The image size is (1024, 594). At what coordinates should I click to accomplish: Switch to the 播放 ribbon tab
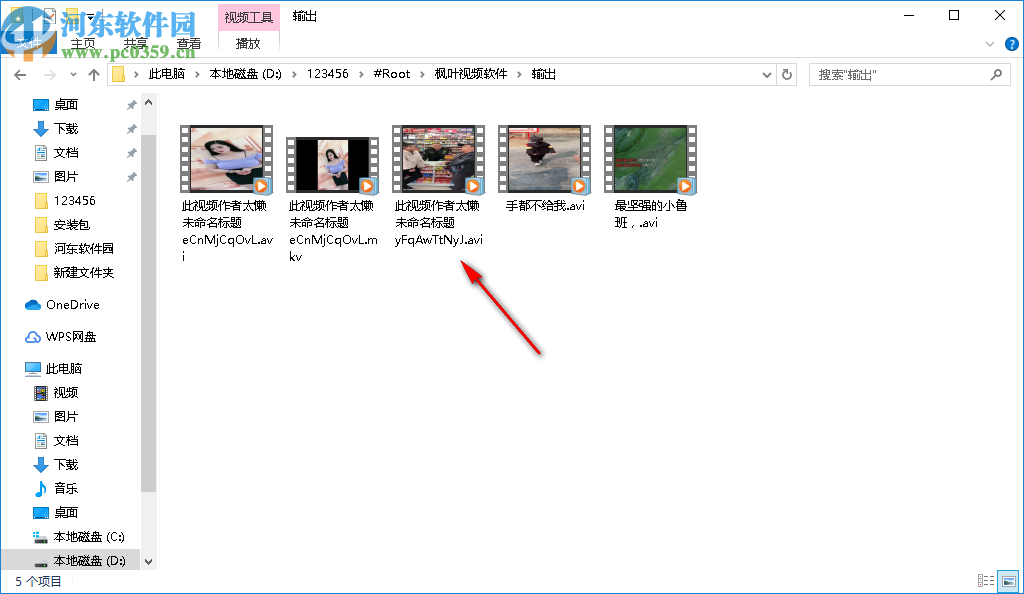248,44
